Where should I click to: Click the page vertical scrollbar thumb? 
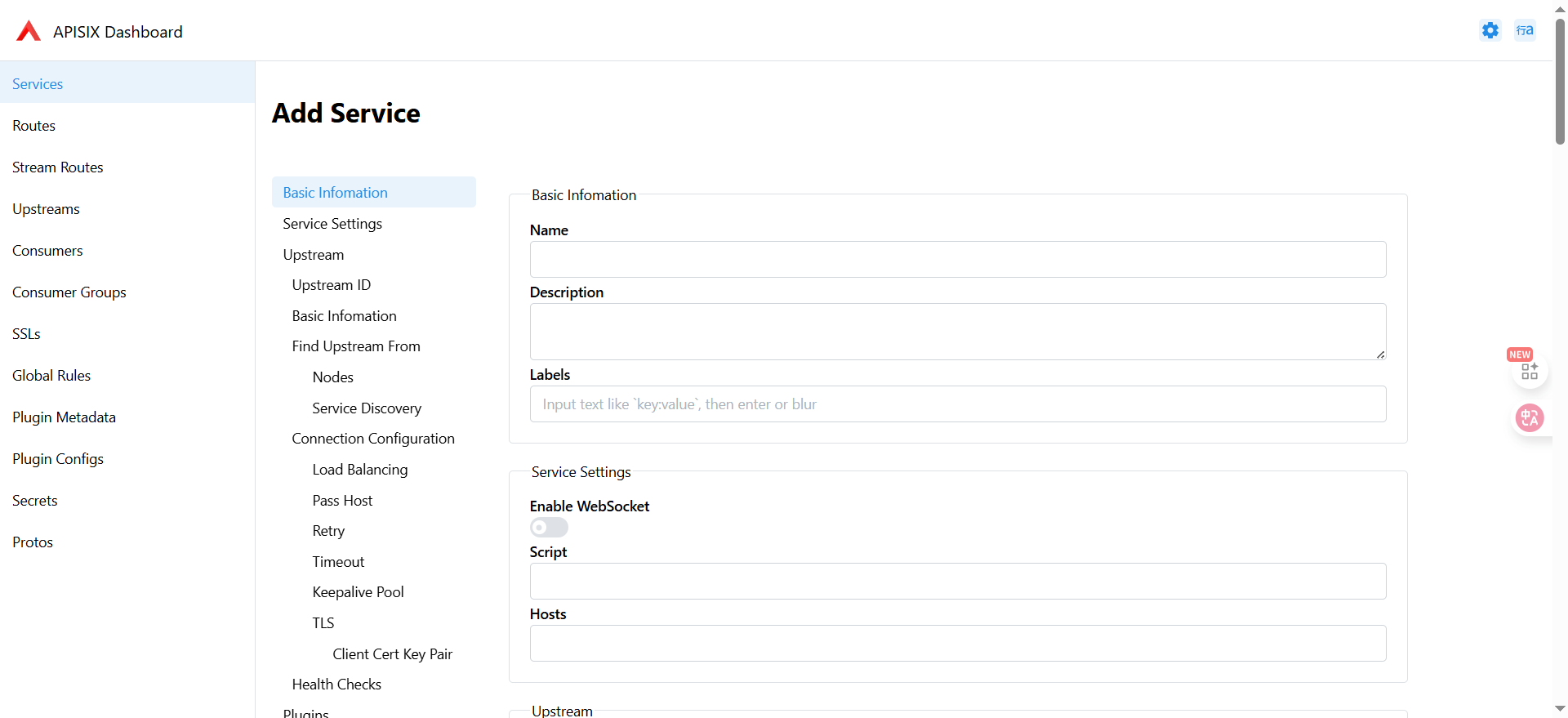point(1560,80)
